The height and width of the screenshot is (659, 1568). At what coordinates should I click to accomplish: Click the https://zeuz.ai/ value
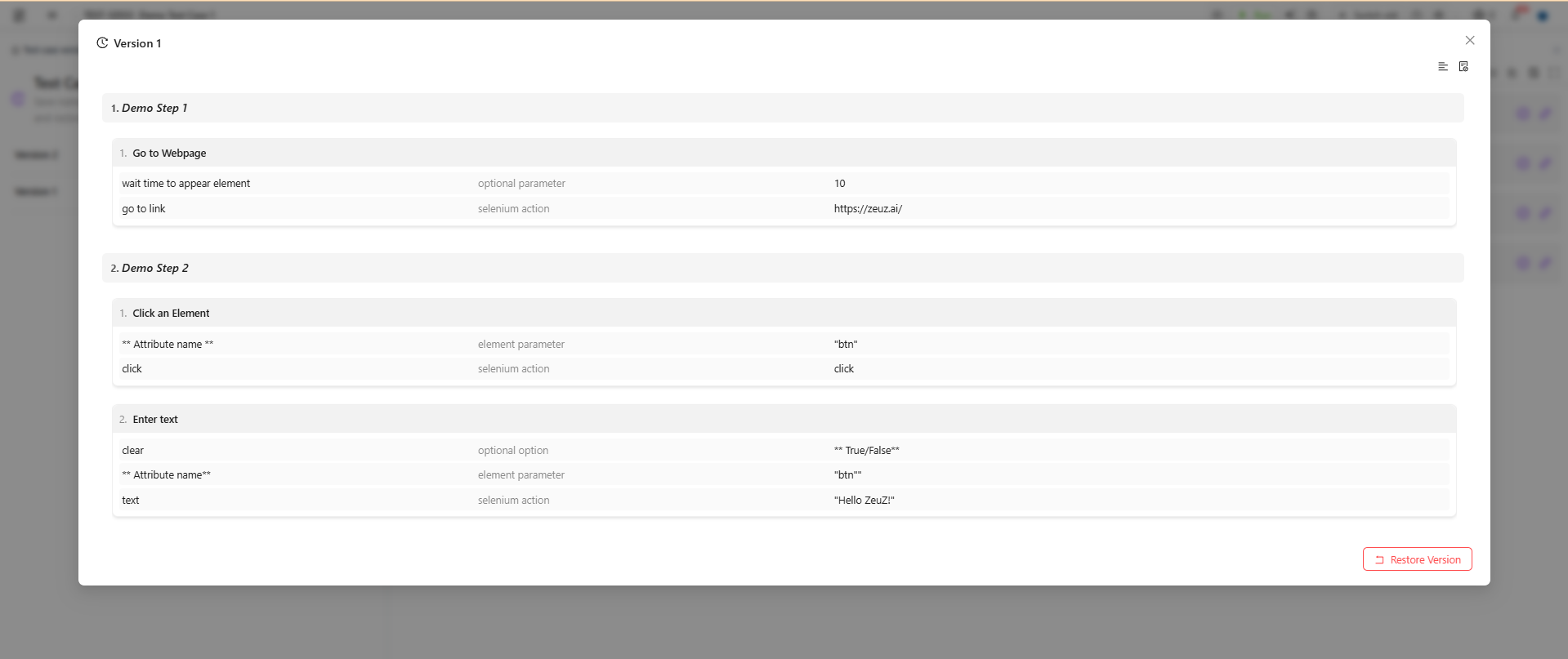pos(868,209)
